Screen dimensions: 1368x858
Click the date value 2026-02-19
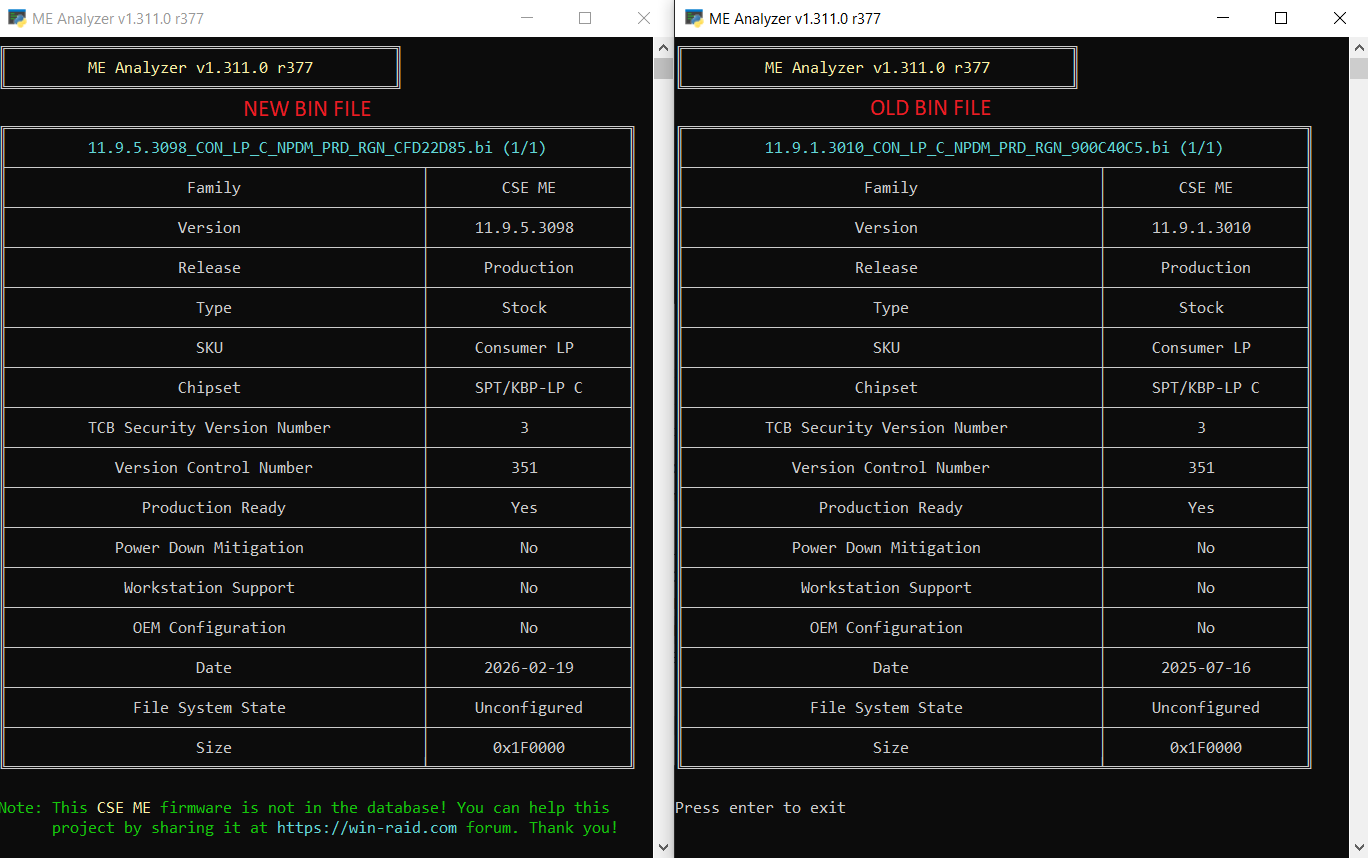[x=528, y=668]
